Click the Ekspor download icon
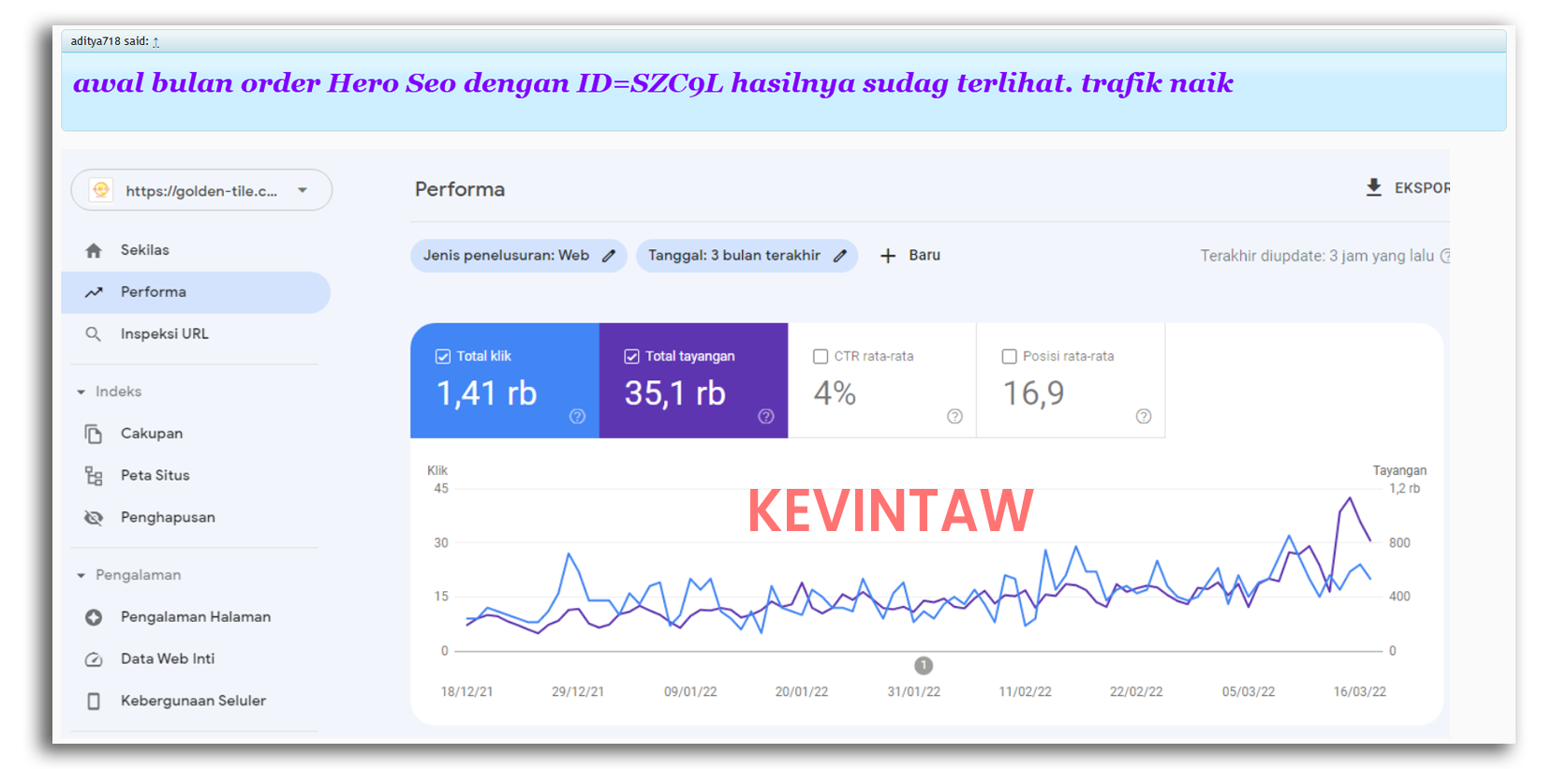Screen dimensions: 1568x769 coord(1373,187)
